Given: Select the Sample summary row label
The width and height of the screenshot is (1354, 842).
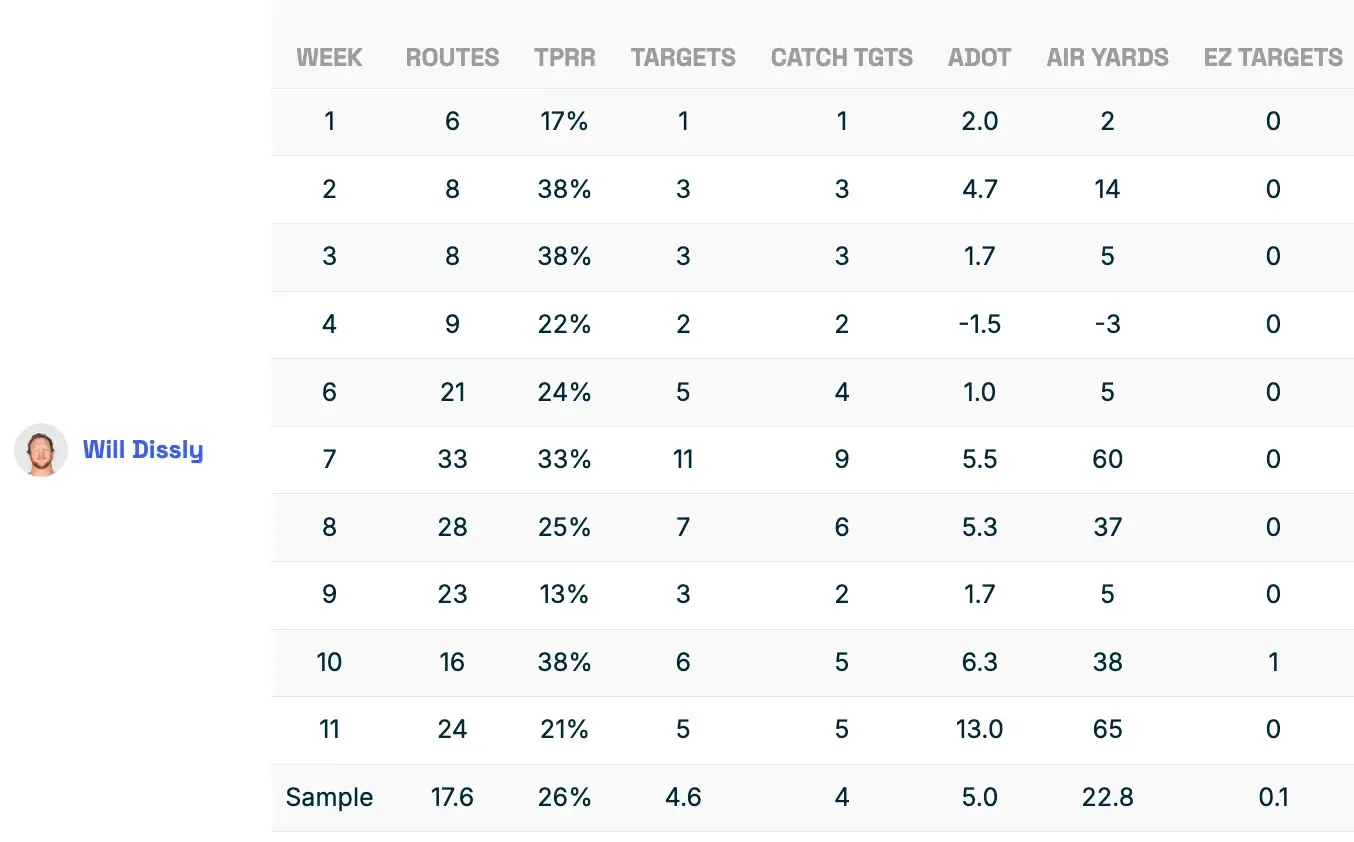Looking at the screenshot, I should [x=329, y=797].
